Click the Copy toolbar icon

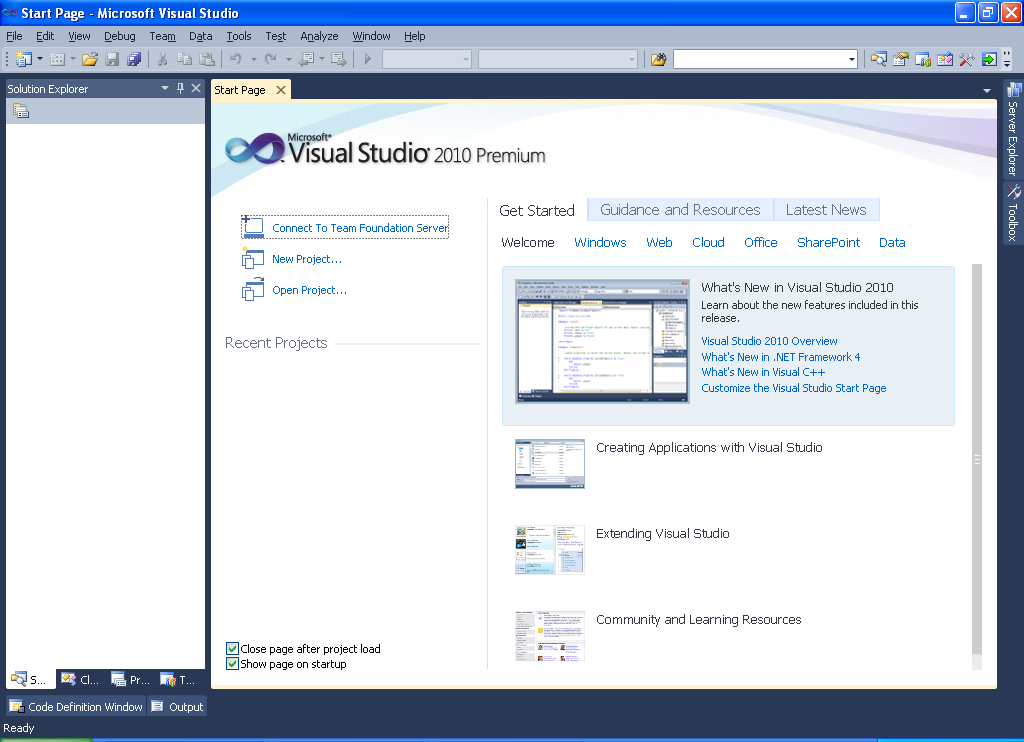point(185,59)
